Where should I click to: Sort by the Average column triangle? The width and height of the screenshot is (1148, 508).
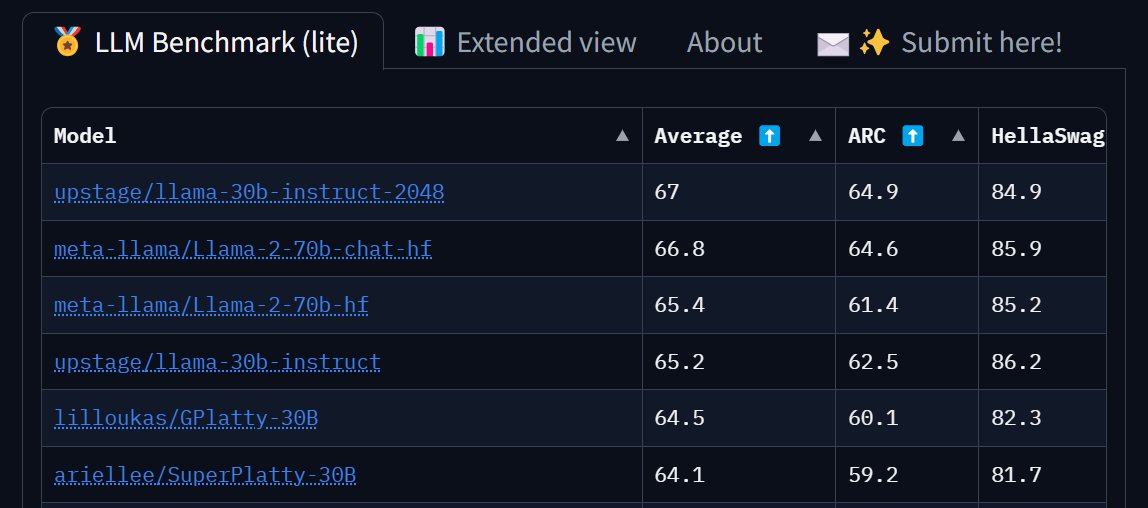(x=815, y=135)
